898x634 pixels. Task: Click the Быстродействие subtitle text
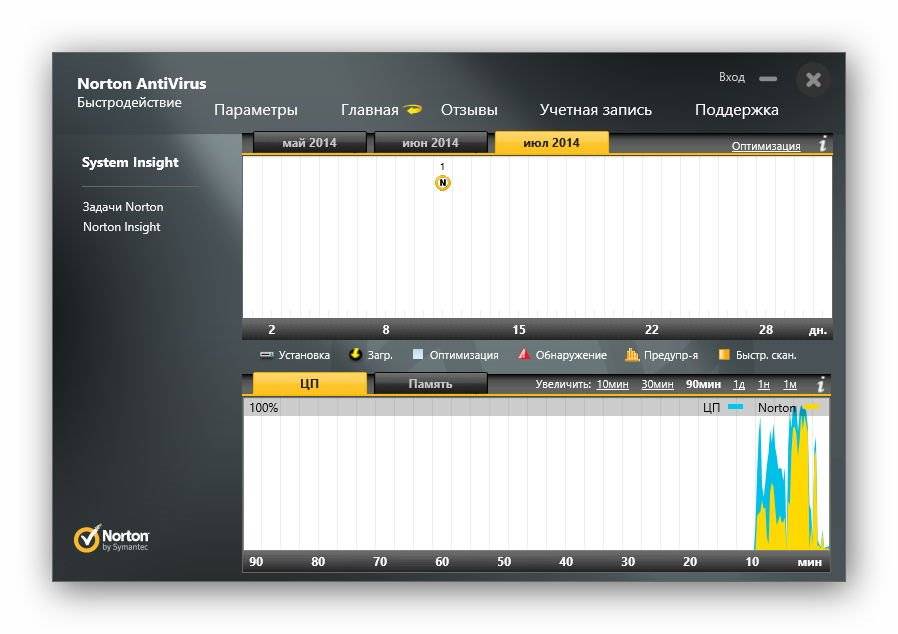point(129,103)
